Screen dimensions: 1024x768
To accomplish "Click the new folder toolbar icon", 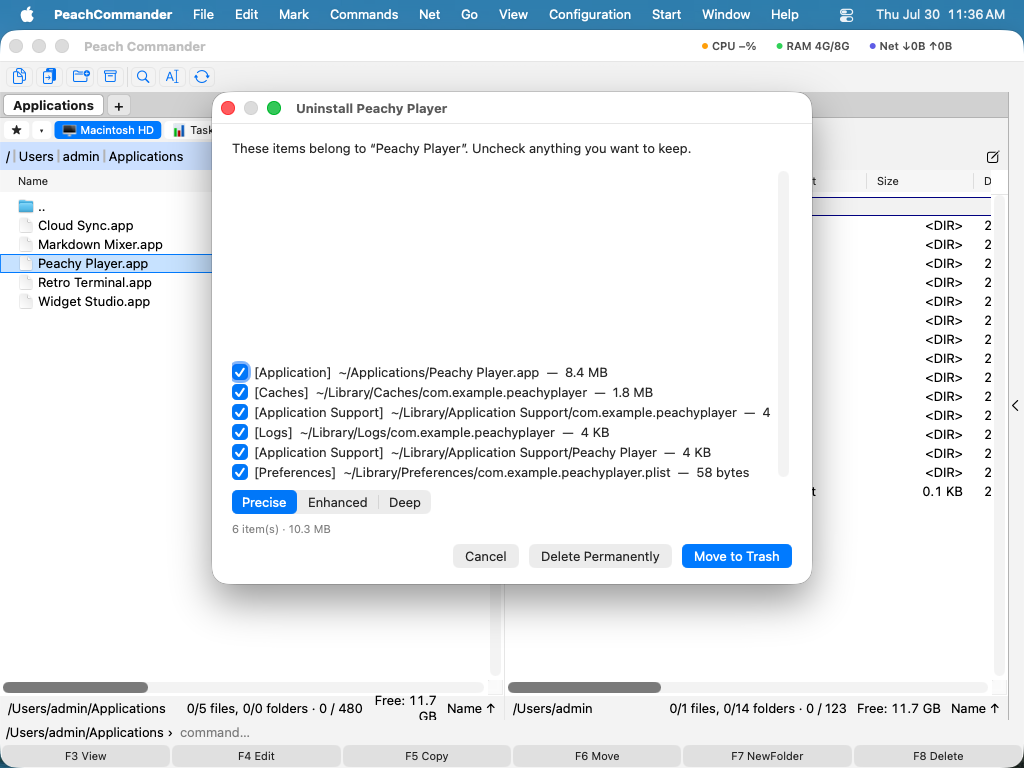I will [x=81, y=76].
